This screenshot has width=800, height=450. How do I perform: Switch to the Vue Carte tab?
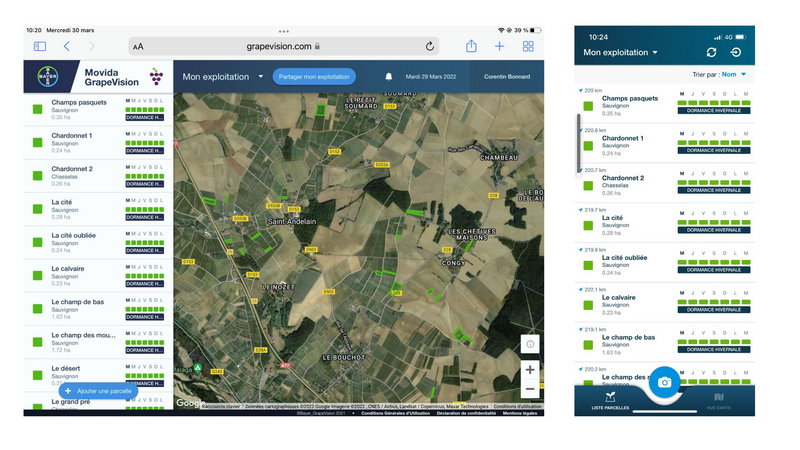718,400
